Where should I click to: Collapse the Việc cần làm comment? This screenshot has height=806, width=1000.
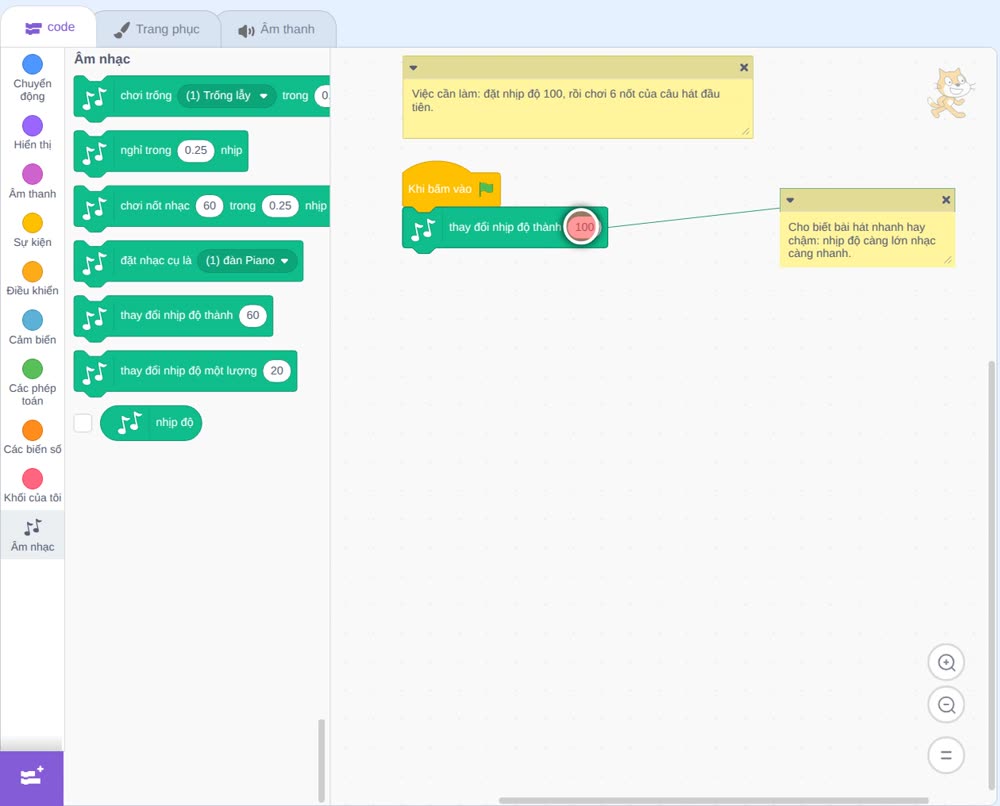(413, 68)
